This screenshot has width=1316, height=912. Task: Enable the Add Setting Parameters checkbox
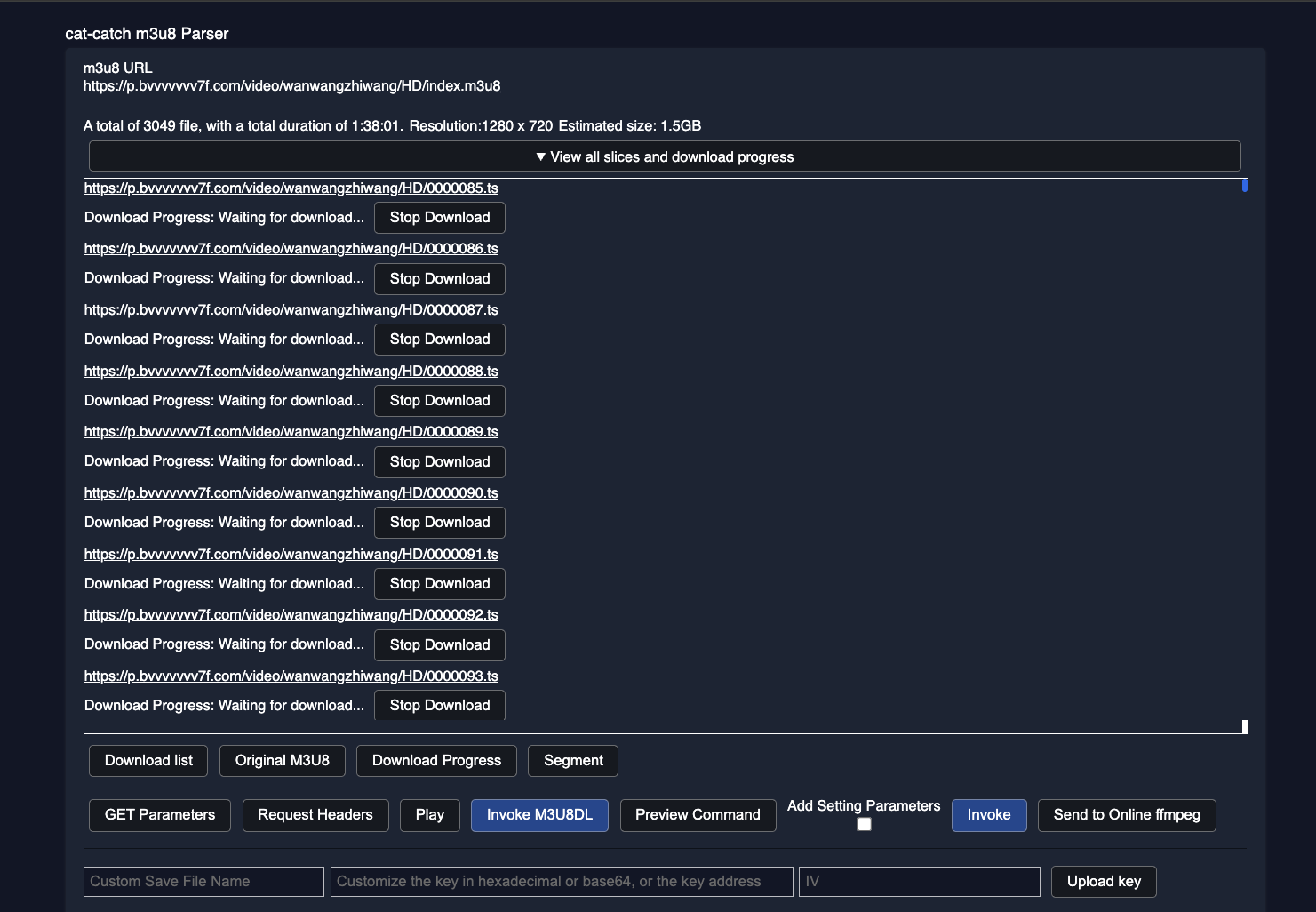pos(864,824)
